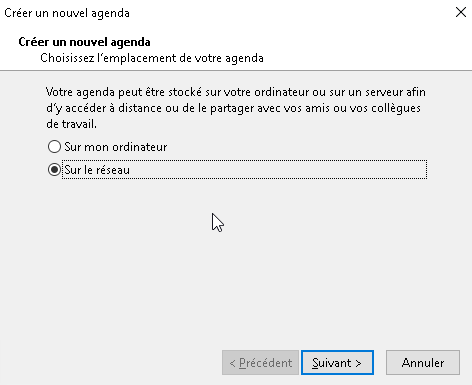Close the dialog with the X icon
This screenshot has height=385, width=472.
pos(461,12)
